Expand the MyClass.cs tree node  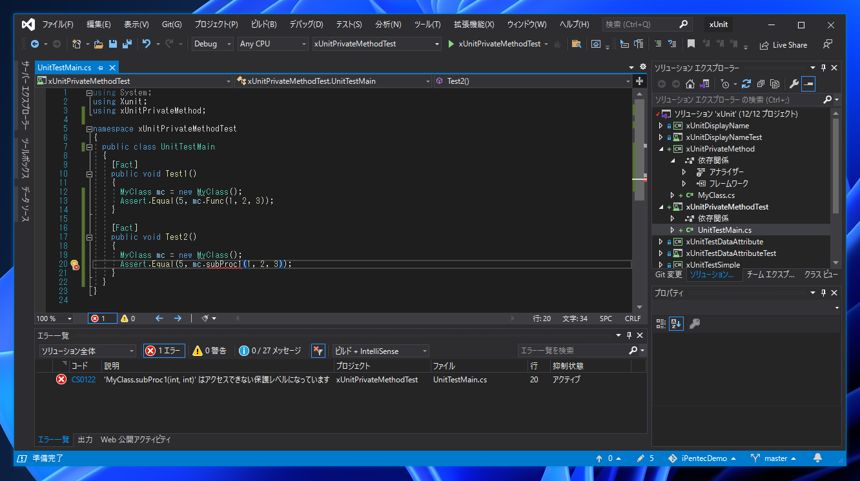click(672, 195)
